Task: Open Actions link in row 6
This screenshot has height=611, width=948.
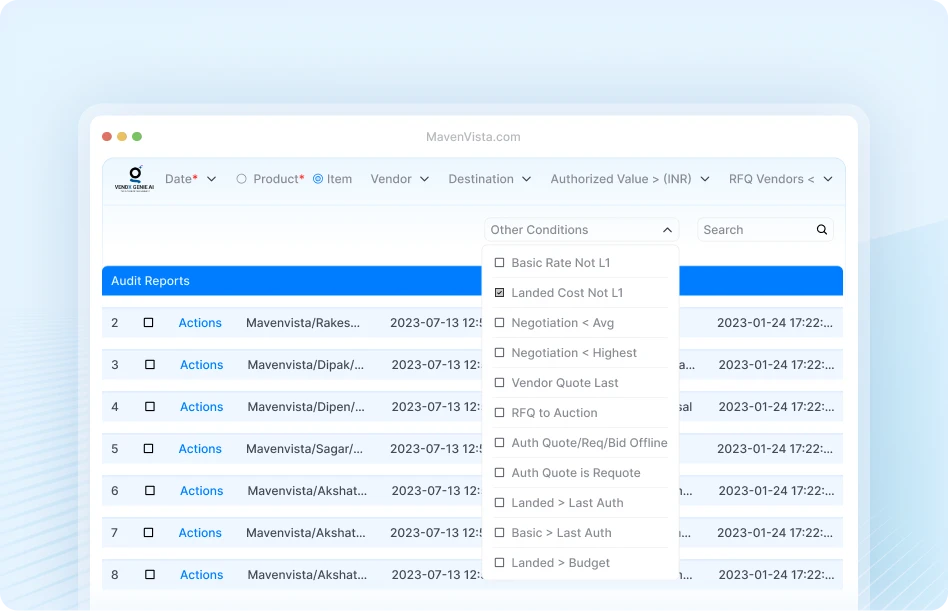Action: [x=202, y=491]
